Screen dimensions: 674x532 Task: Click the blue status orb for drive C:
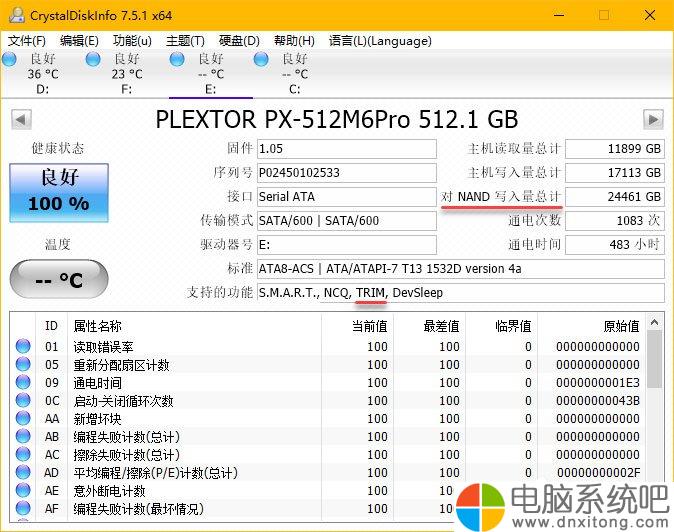click(x=261, y=59)
